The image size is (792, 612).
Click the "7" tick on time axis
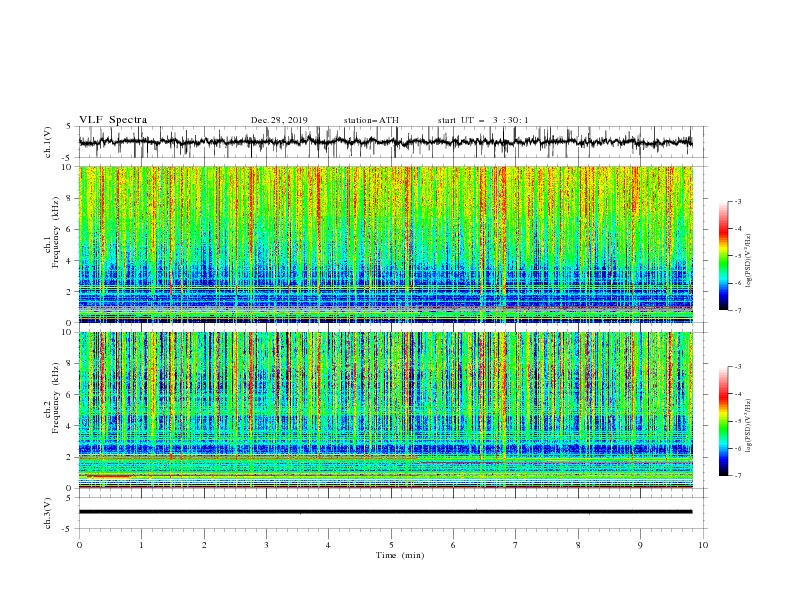point(516,545)
